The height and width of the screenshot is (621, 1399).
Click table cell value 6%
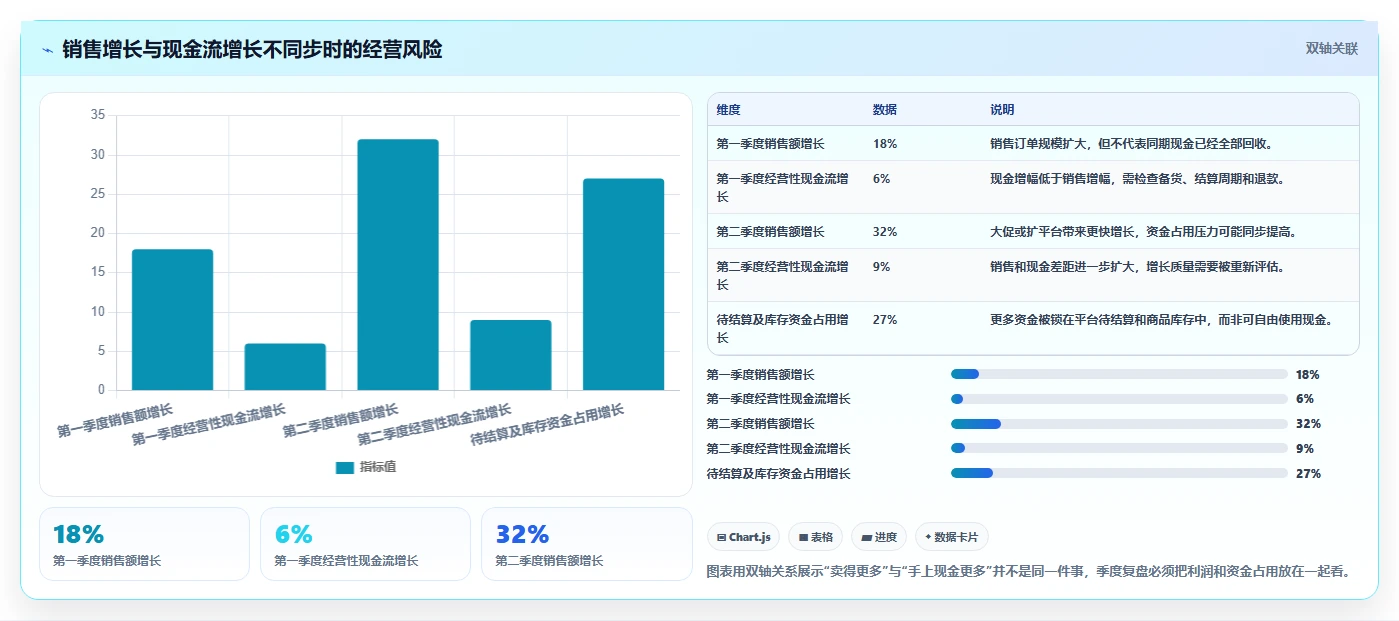point(882,179)
